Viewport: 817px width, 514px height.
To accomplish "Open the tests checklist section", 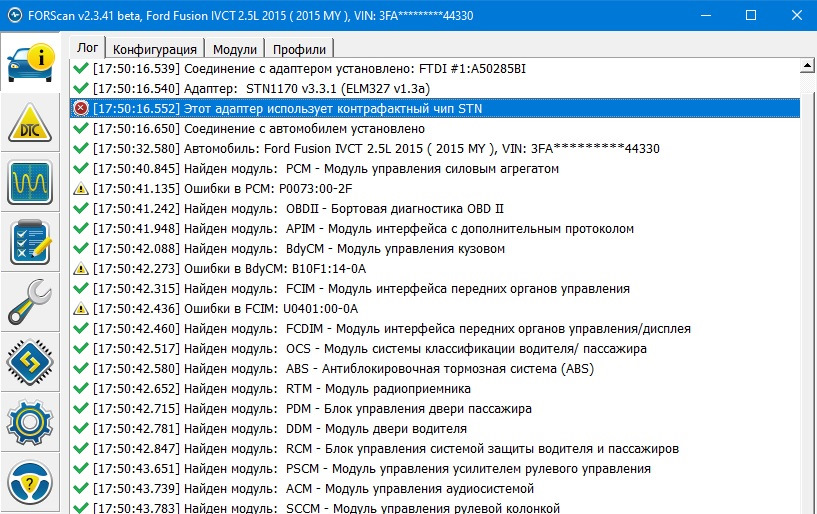I will pos(30,242).
